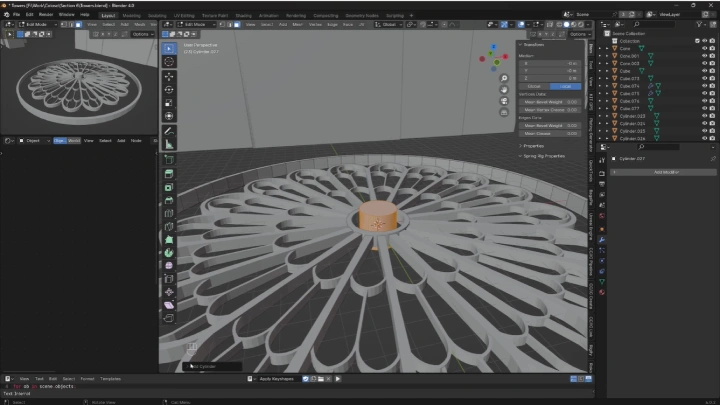The image size is (720, 405).
Task: Select the Loop Cut tool
Action: (x=169, y=214)
